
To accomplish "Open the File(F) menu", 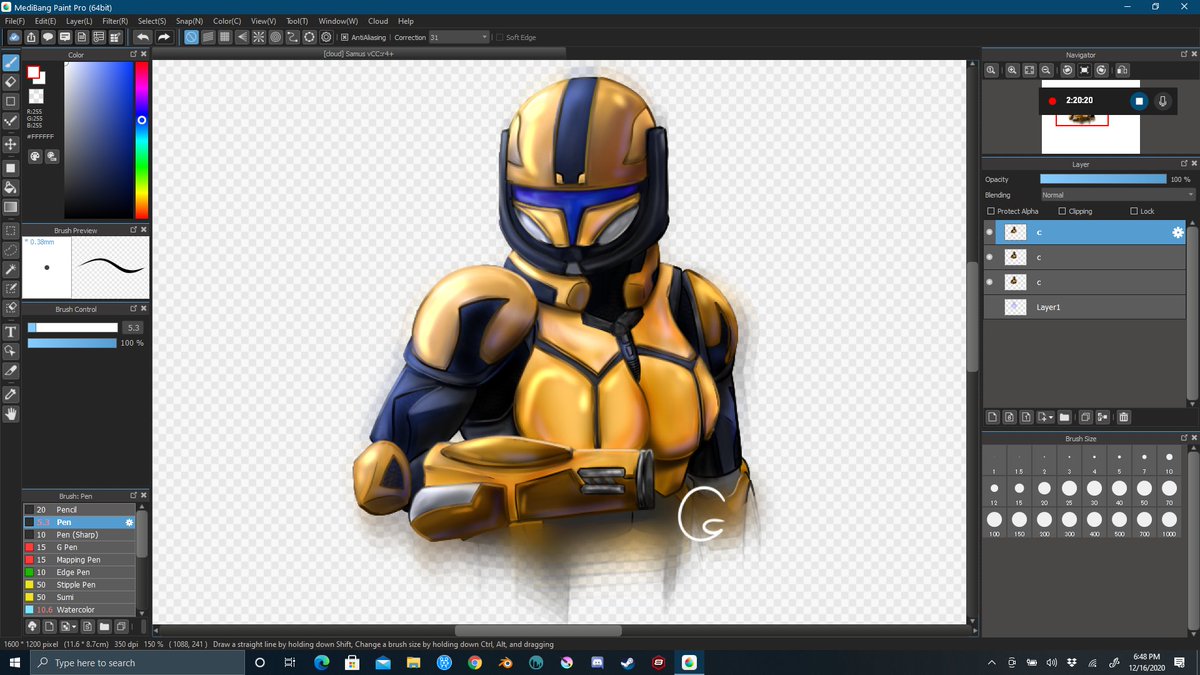I will point(14,20).
